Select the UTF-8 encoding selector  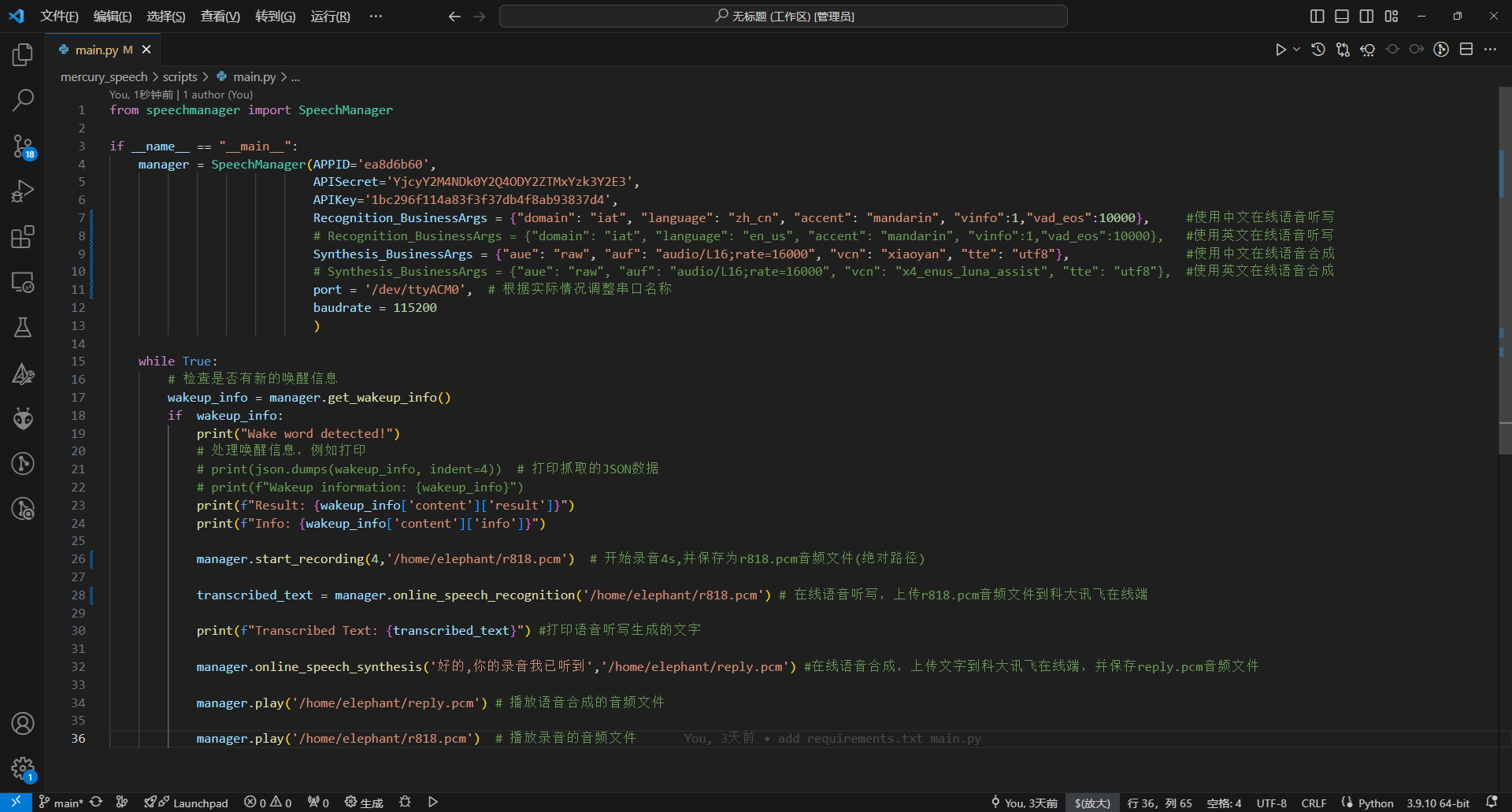click(x=1272, y=803)
